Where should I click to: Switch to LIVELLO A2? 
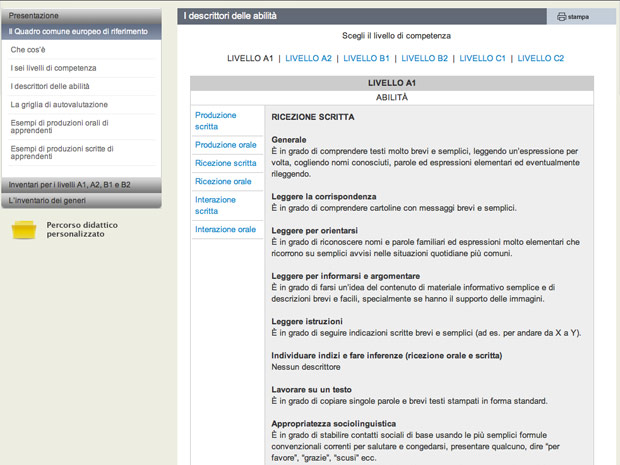308,58
